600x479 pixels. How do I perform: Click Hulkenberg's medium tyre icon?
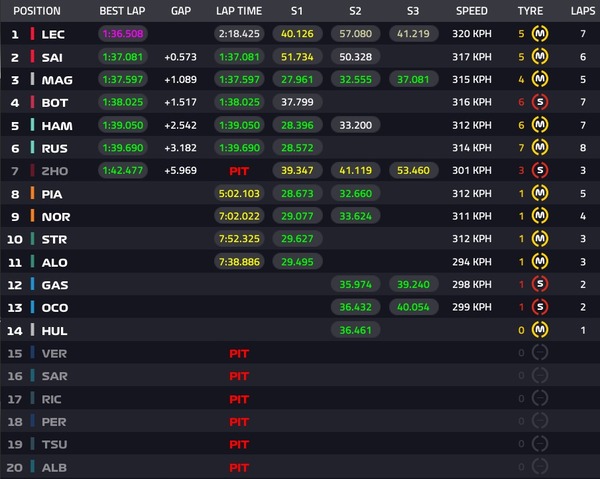click(540, 329)
